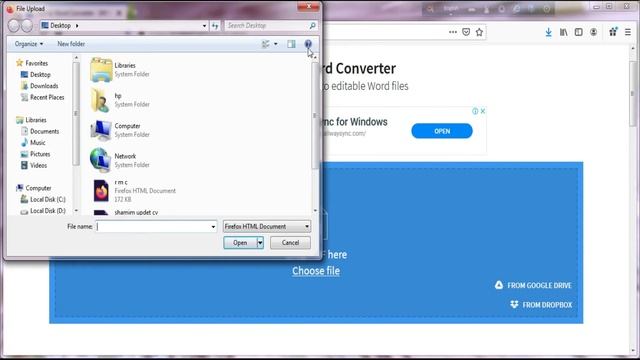This screenshot has height=360, width=640.
Task: Click the Open button
Action: point(240,243)
